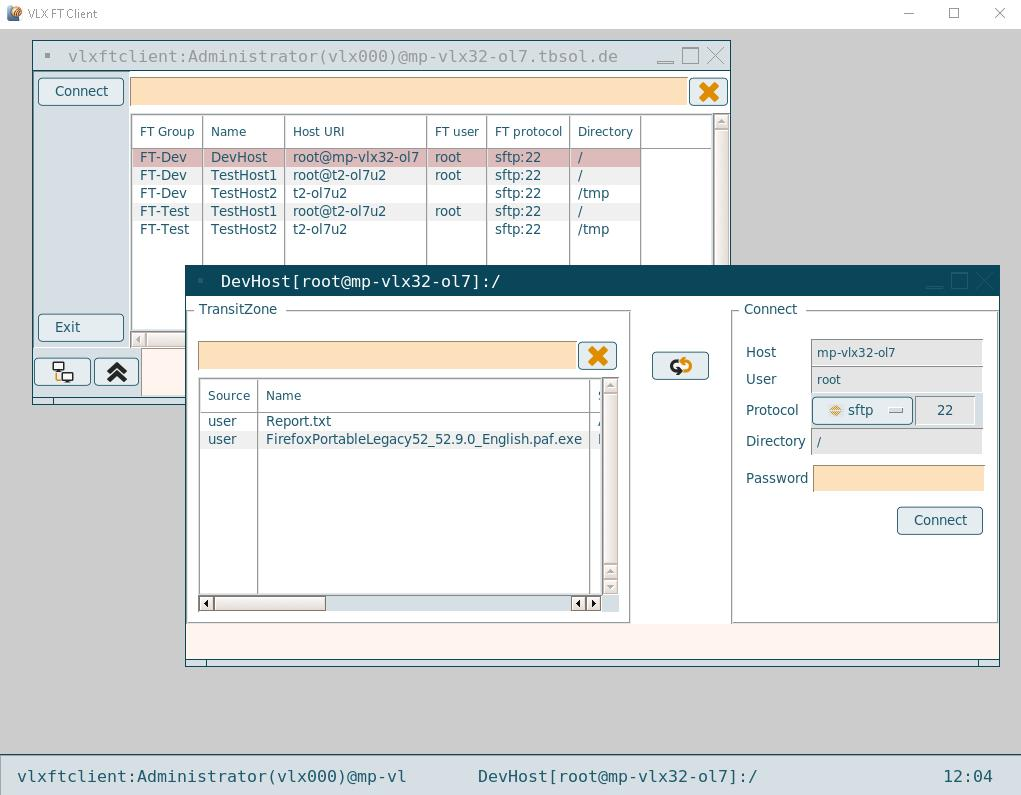Select the Report.txt file row
Viewport: 1021px width, 795px height.
[298, 421]
